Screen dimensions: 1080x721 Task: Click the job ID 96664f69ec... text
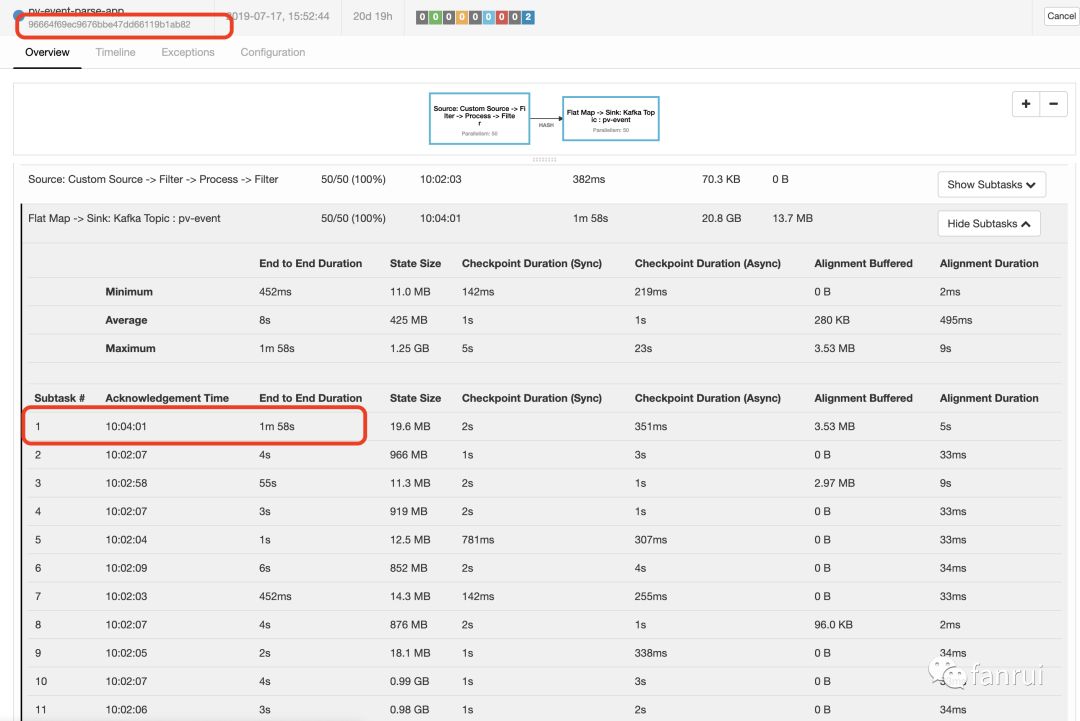pos(110,25)
